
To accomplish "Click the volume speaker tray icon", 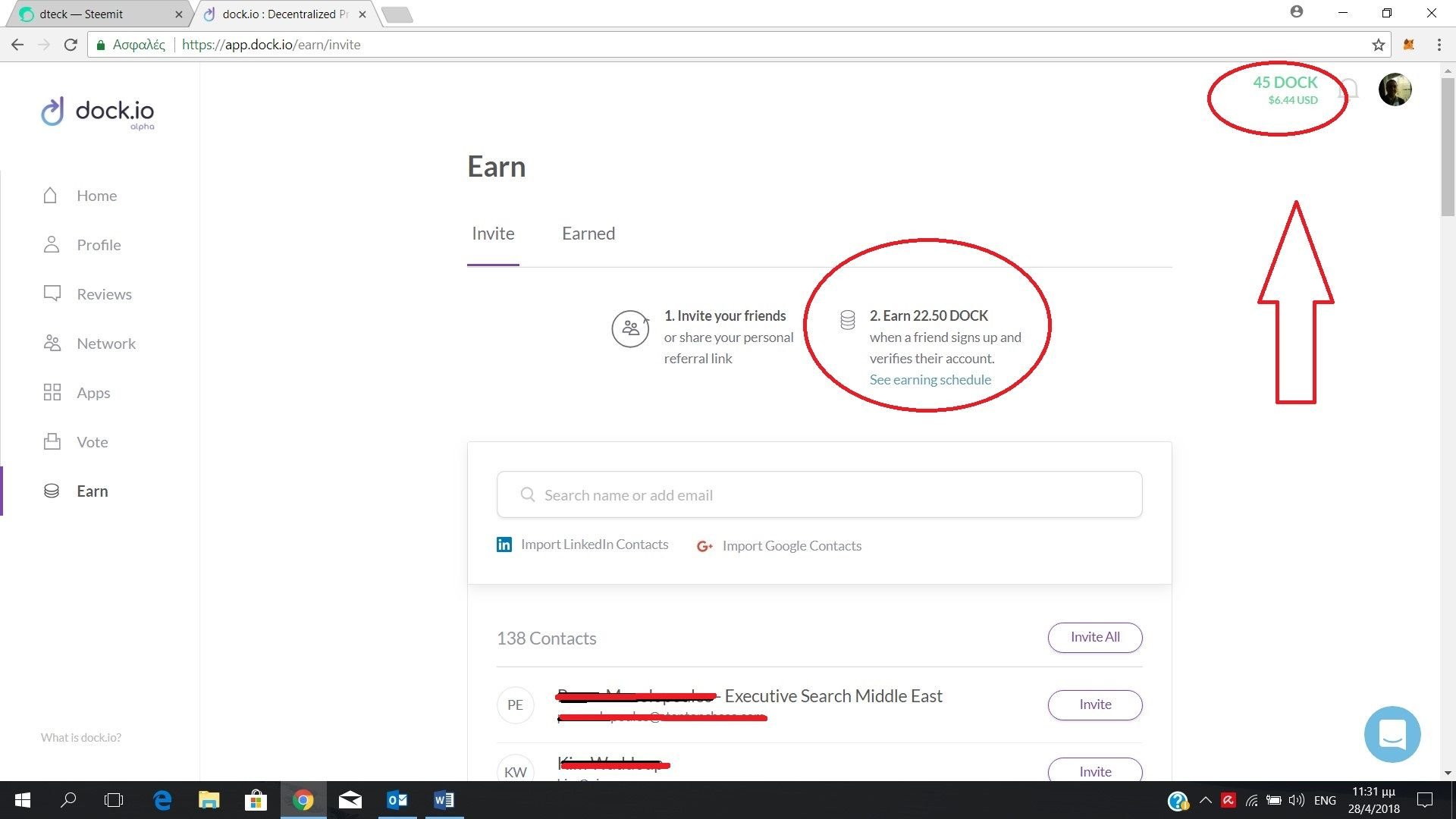I will click(1296, 800).
